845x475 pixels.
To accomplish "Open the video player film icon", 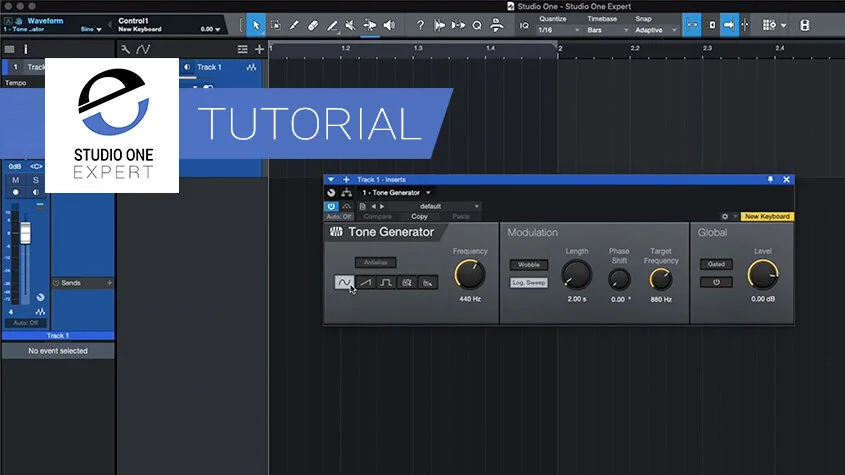I will tap(805, 25).
